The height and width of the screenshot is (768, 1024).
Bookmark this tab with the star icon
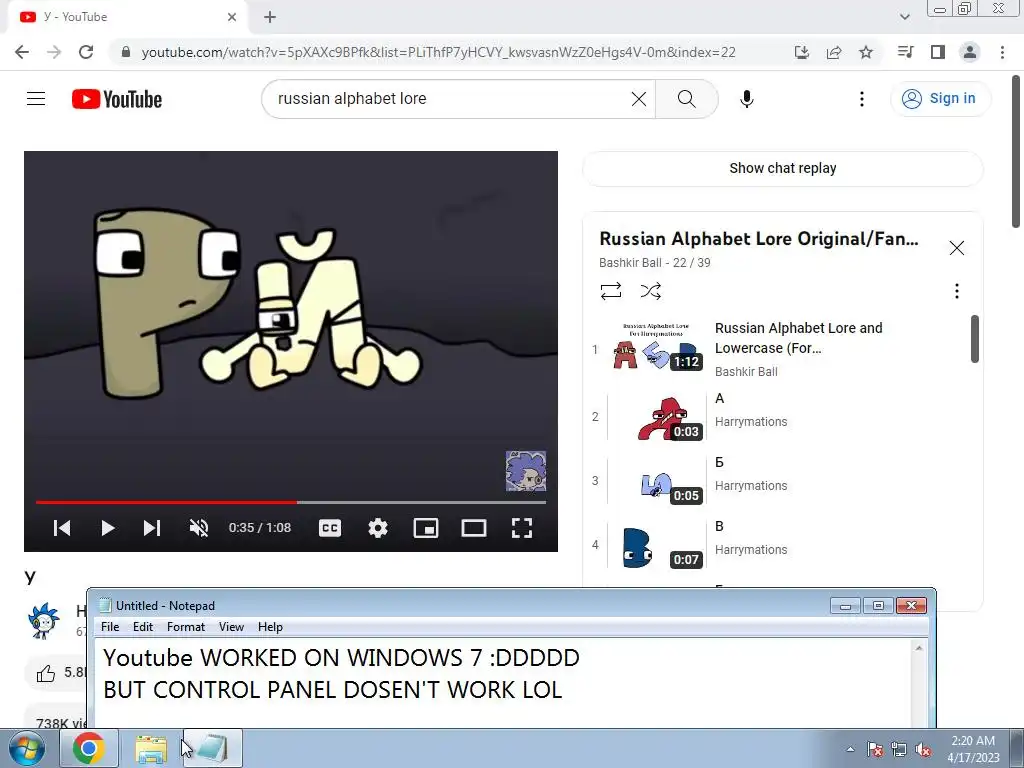(x=865, y=52)
